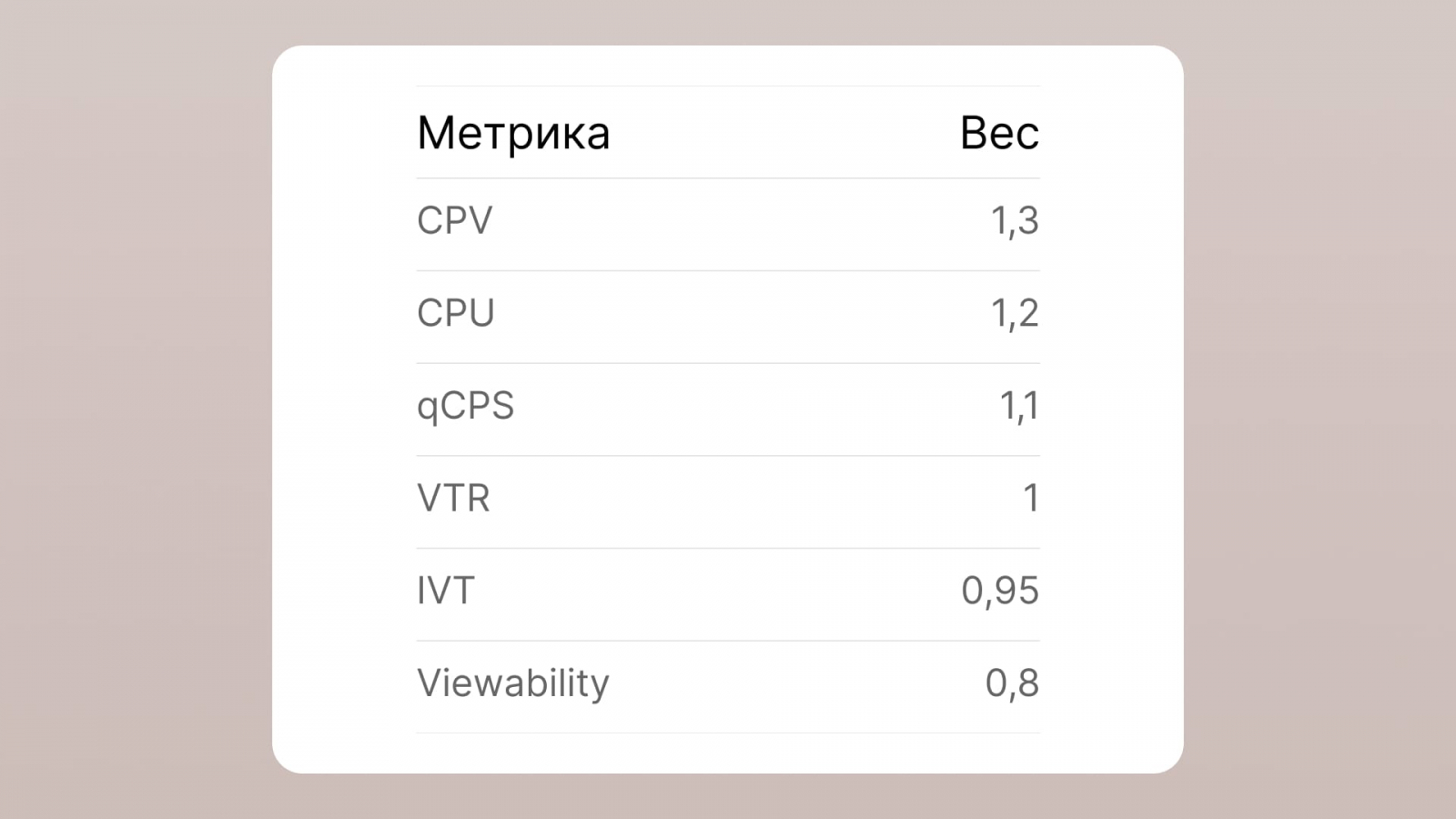Click the IVT weight value 0,95
Screen dimensions: 1456x819
click(999, 591)
